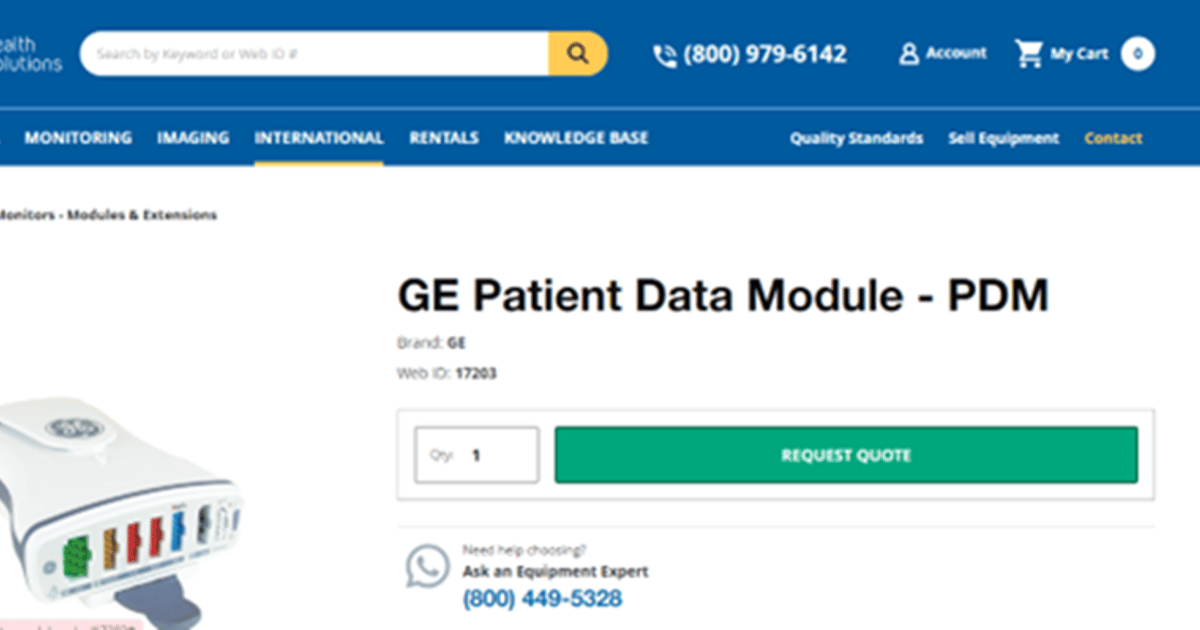The width and height of the screenshot is (1200, 630).
Task: Click the WhatsApp phone icon near Ask an Equipment Expert
Action: point(427,567)
